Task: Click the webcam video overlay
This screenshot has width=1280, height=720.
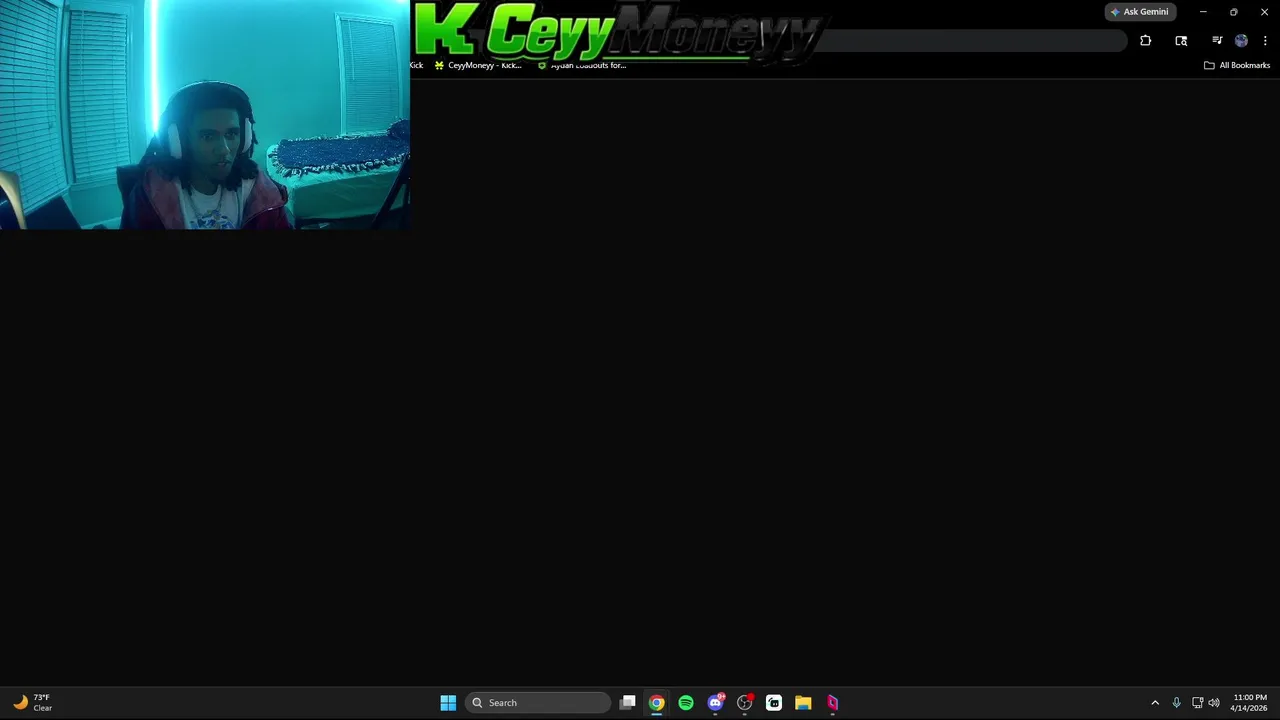Action: click(x=204, y=115)
